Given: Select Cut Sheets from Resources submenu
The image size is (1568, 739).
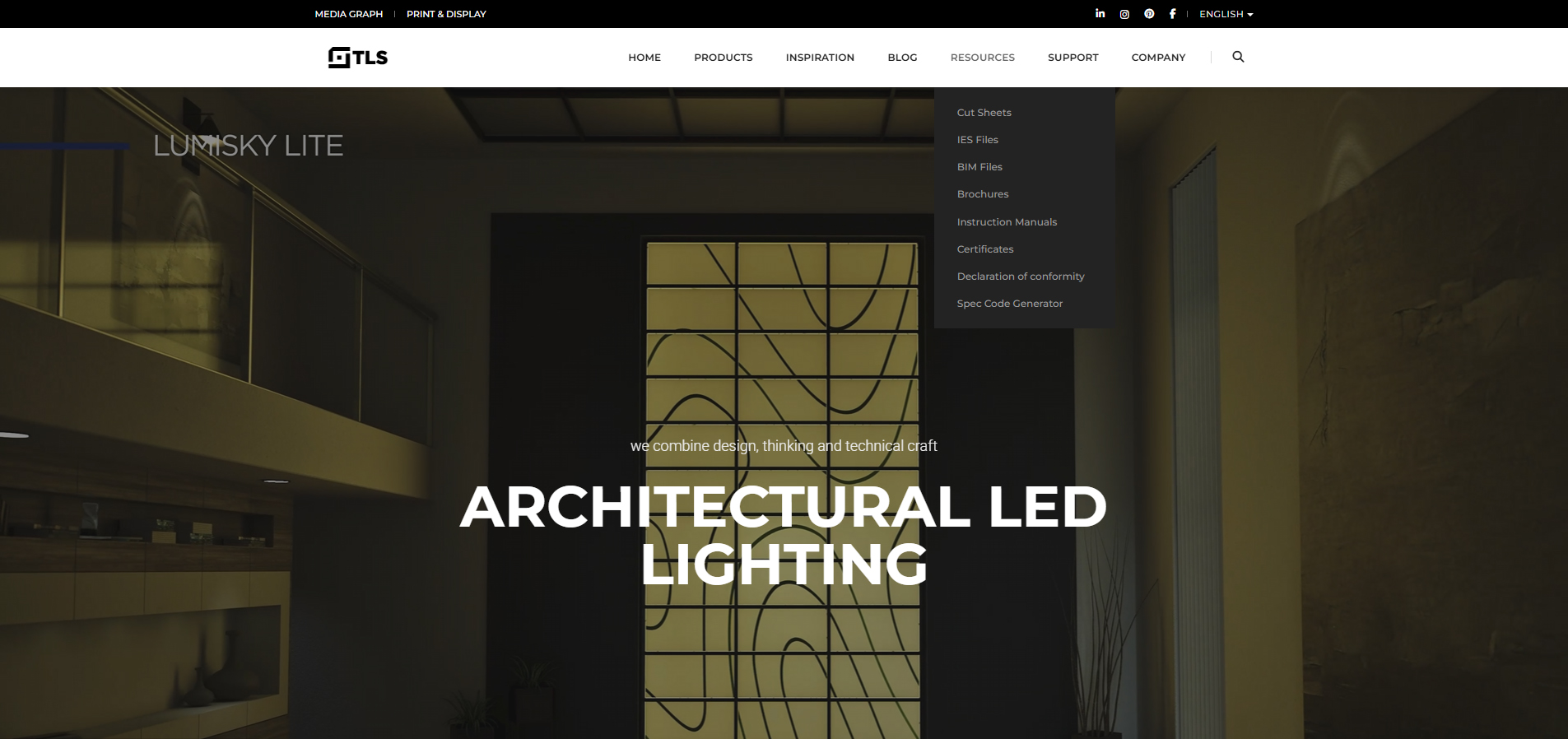Looking at the screenshot, I should coord(984,113).
